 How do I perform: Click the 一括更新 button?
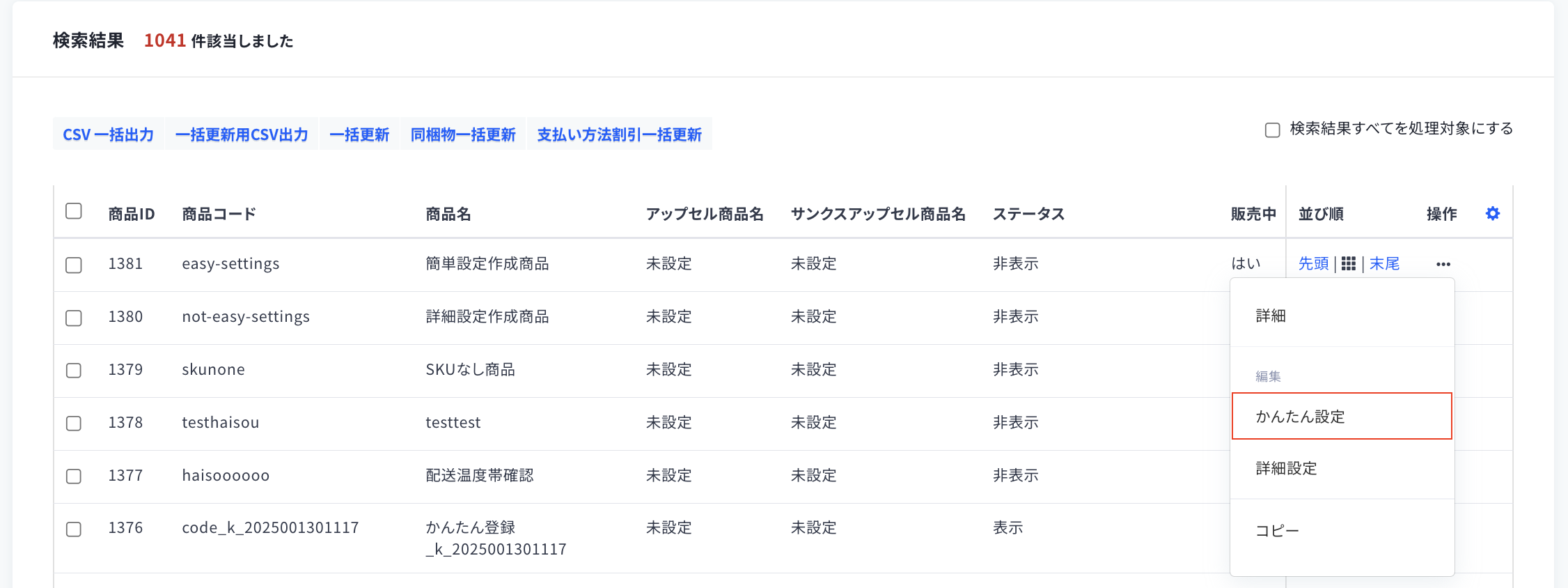pos(359,134)
